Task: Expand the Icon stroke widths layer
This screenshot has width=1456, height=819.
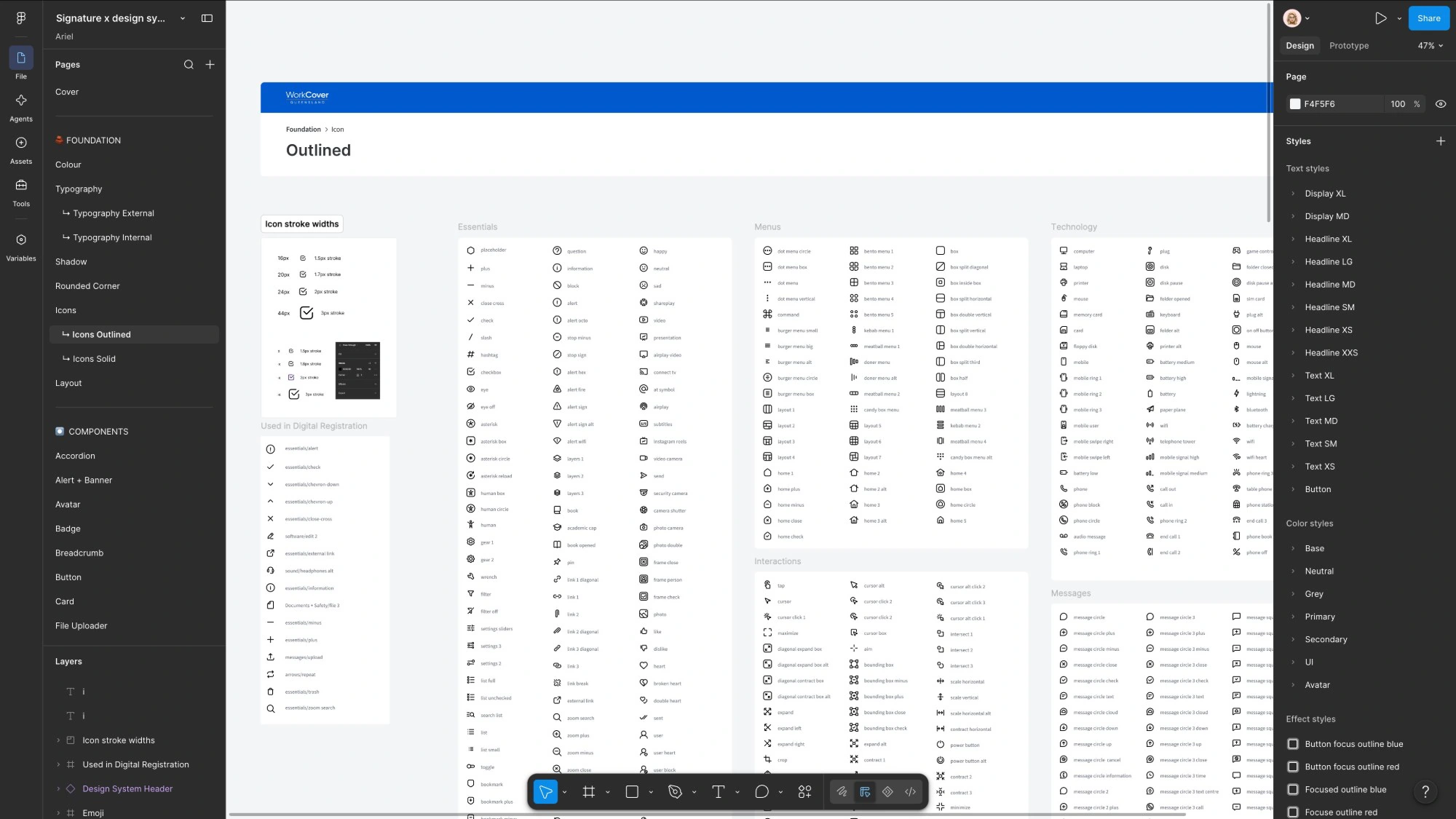Action: coord(58,740)
